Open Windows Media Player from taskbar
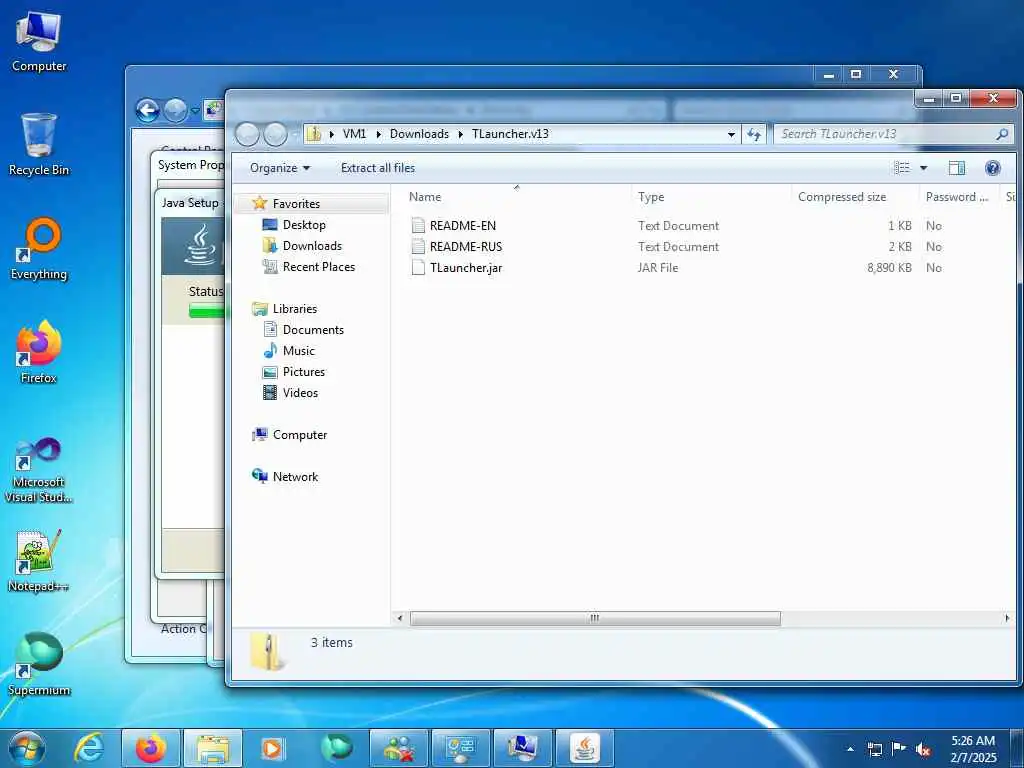This screenshot has width=1024, height=768. pyautogui.click(x=273, y=748)
